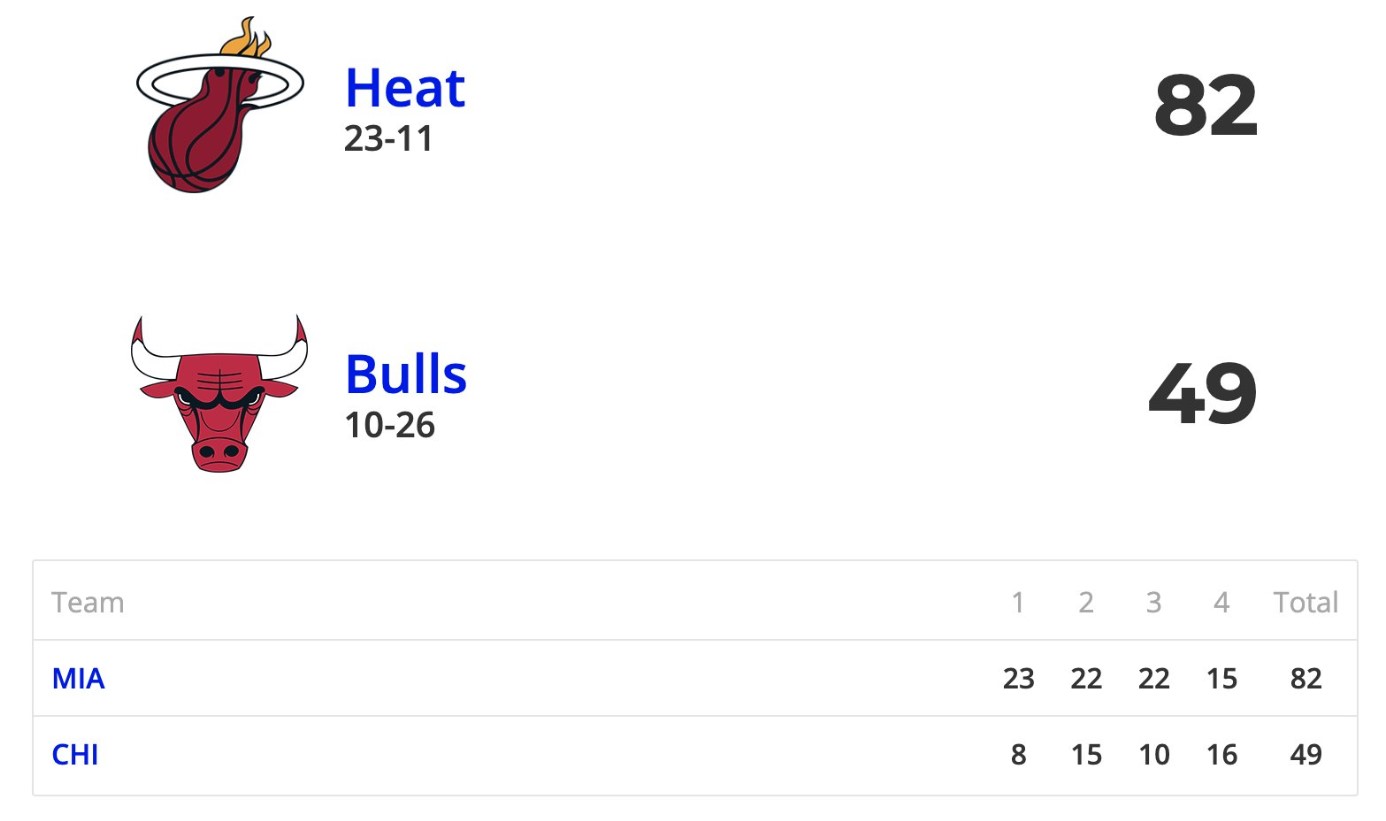Select the MIA abbreviation link in table
This screenshot has height=821, width=1386.
pos(78,678)
